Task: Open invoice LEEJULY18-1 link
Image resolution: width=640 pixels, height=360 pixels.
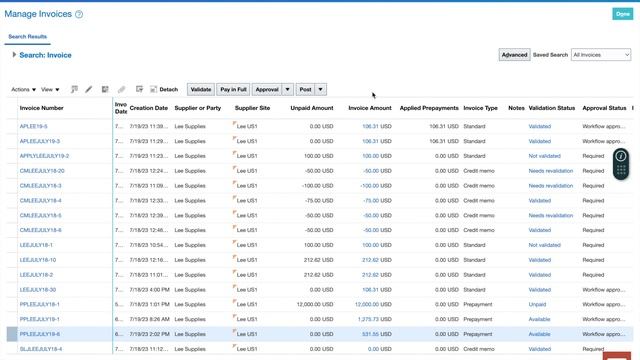Action: [x=36, y=245]
